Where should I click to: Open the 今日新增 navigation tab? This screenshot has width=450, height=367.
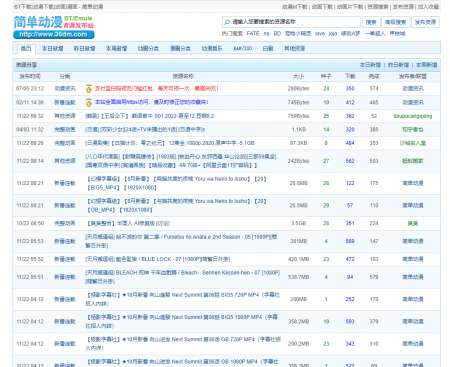click(53, 48)
